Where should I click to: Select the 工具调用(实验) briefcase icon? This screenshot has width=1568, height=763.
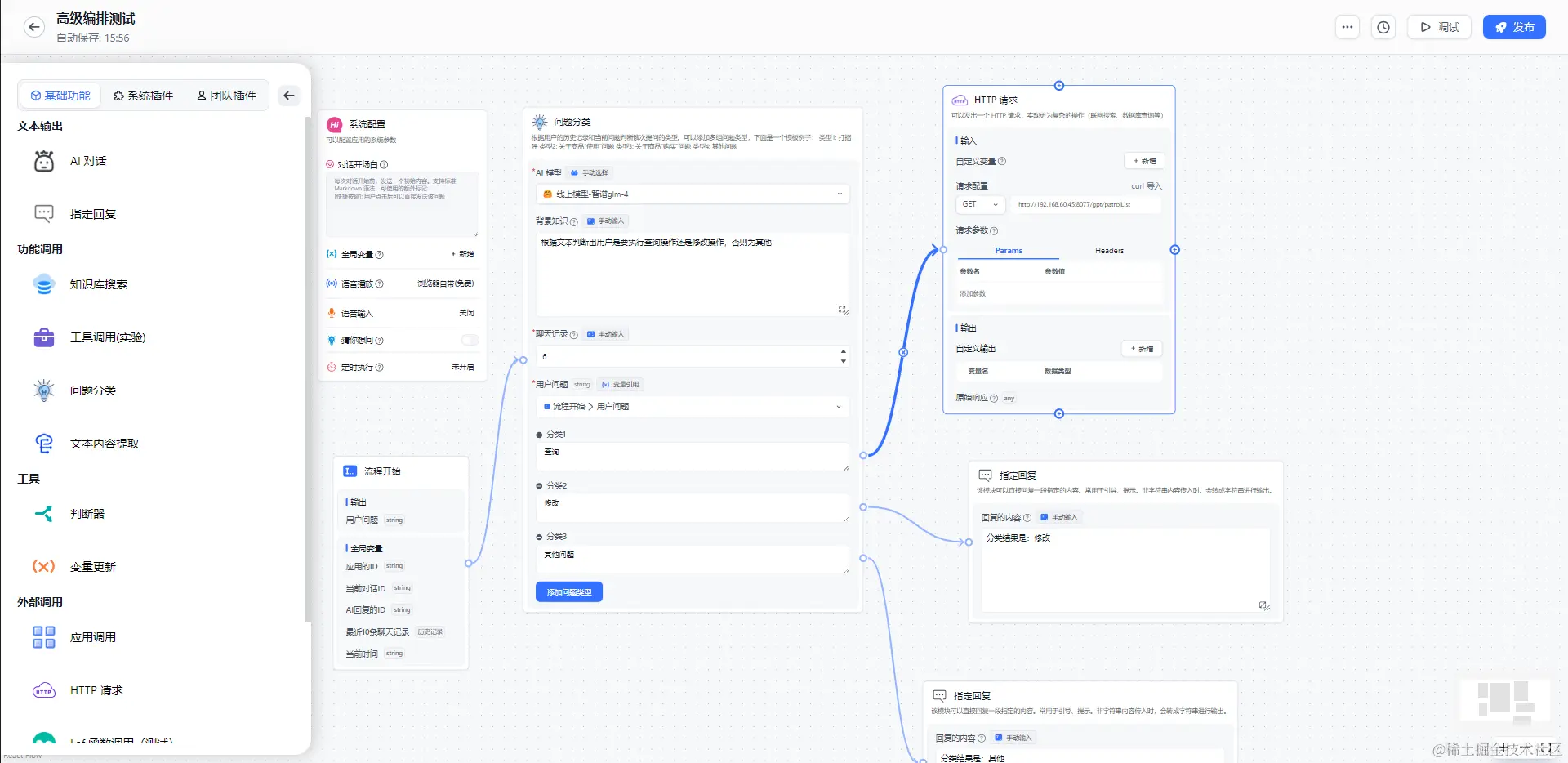pyautogui.click(x=44, y=337)
